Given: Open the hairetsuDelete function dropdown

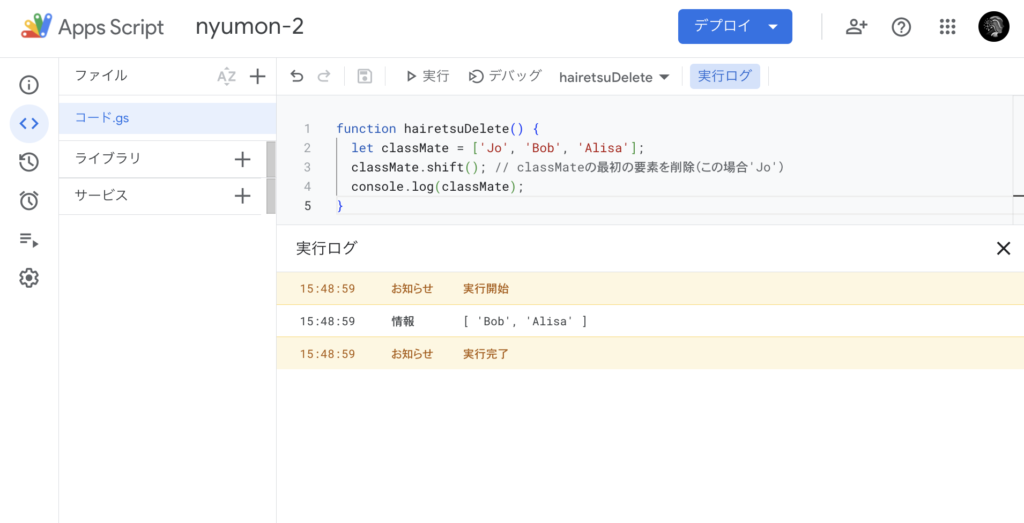Looking at the screenshot, I should tap(614, 77).
